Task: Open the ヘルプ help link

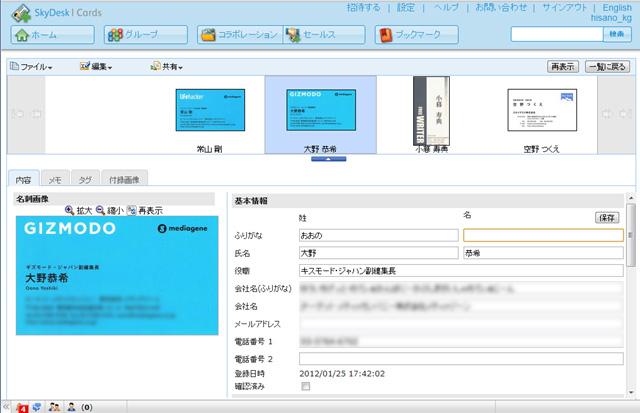Action: 447,7
